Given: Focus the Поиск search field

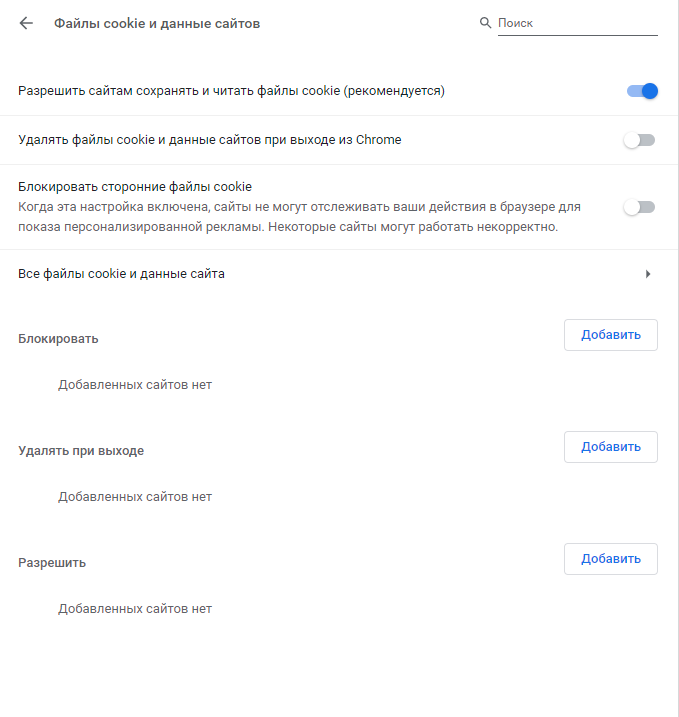Looking at the screenshot, I should coord(577,23).
